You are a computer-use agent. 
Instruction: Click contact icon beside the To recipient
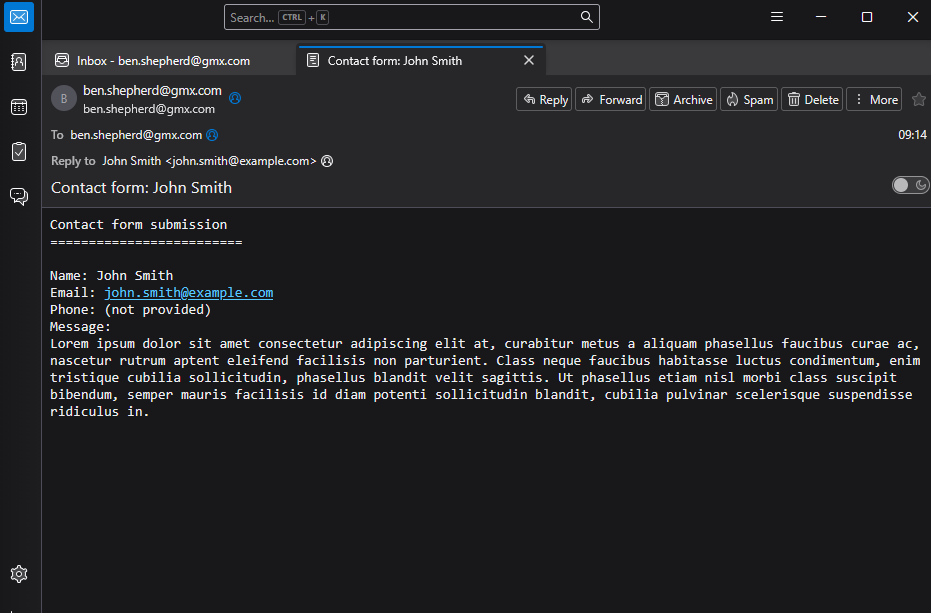point(212,135)
